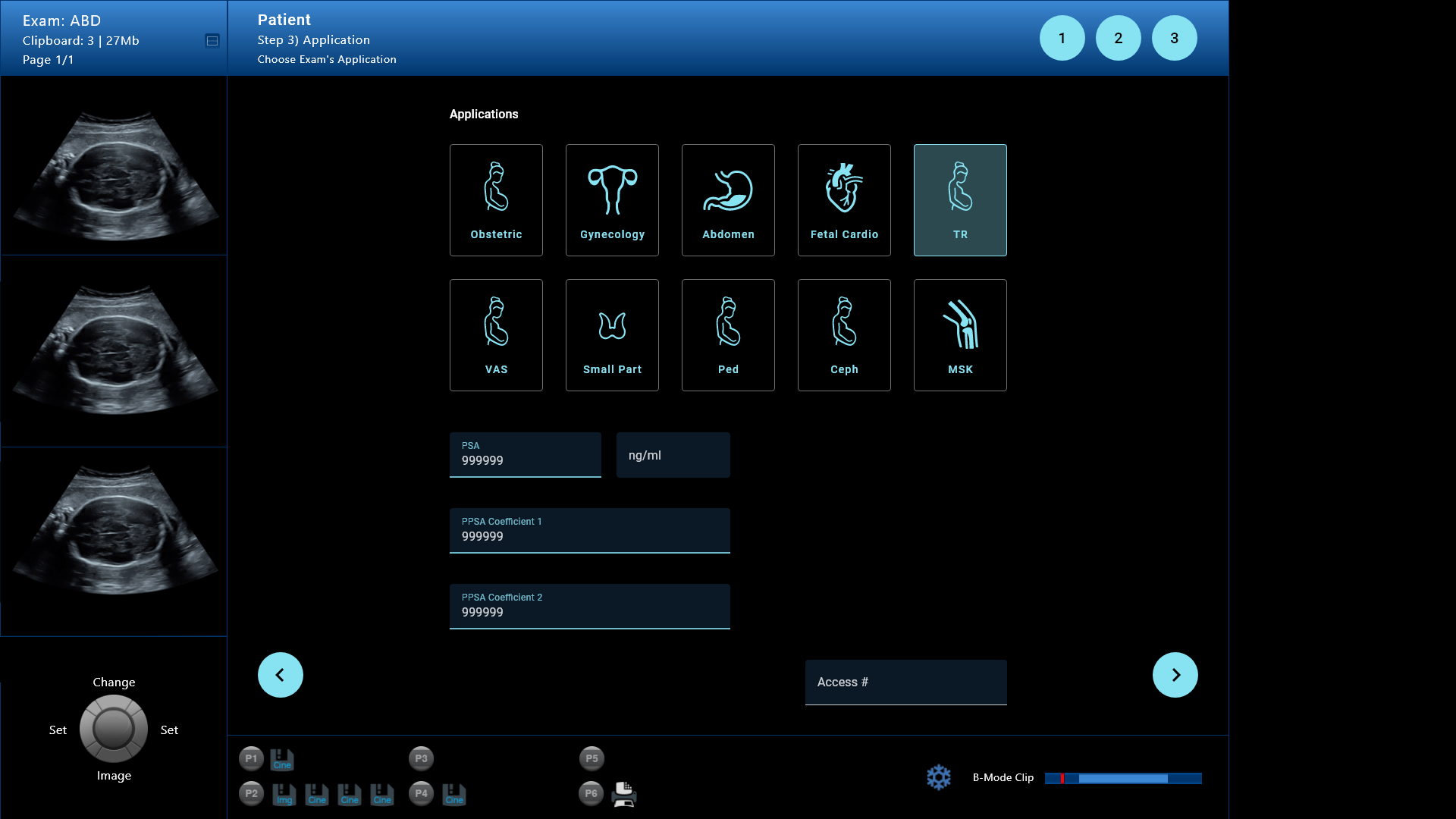1456x819 pixels.
Task: Go to step 1 of Patient wizard
Action: (1062, 38)
